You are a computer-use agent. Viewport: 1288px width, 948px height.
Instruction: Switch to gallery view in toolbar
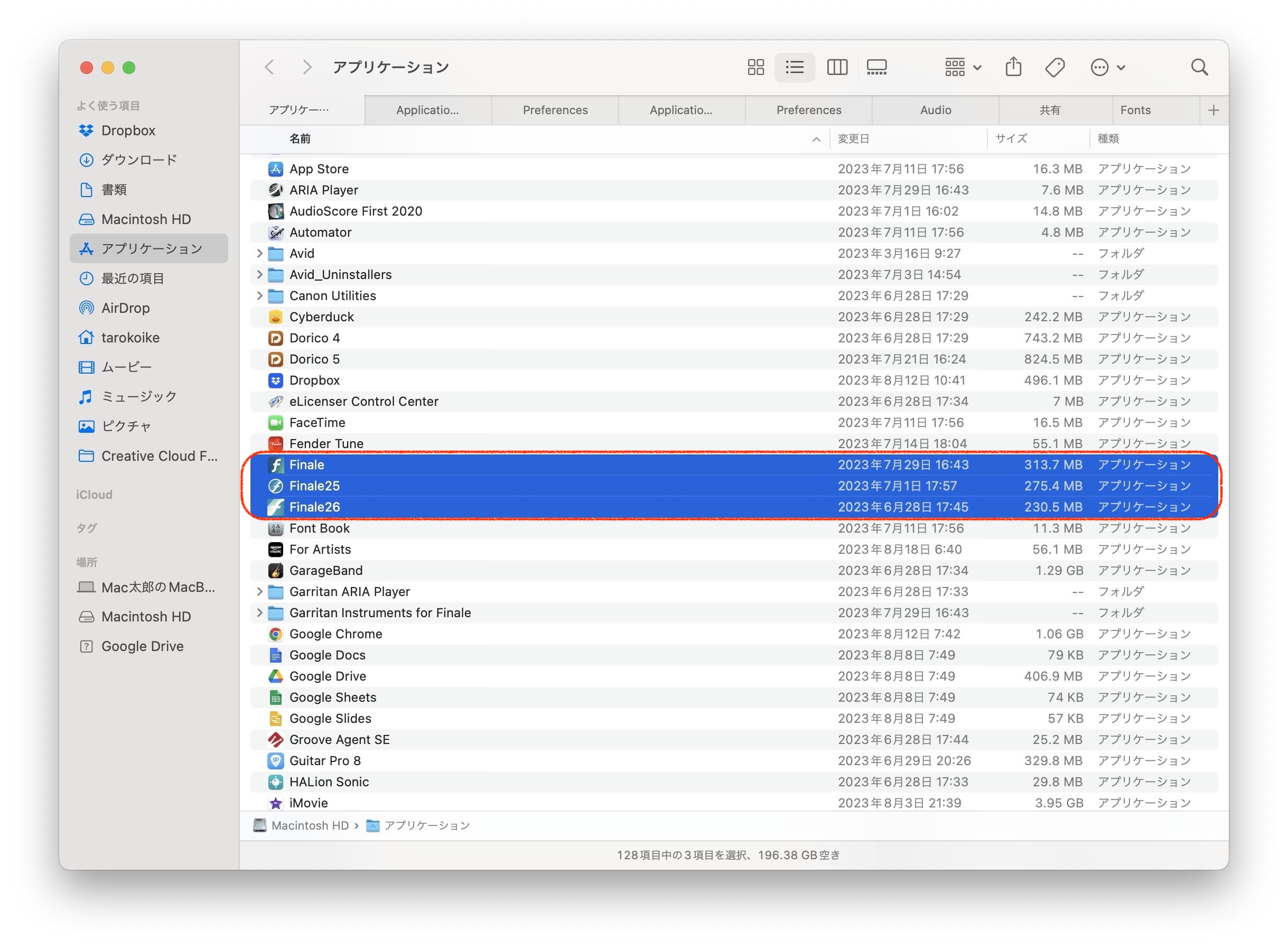(x=876, y=67)
